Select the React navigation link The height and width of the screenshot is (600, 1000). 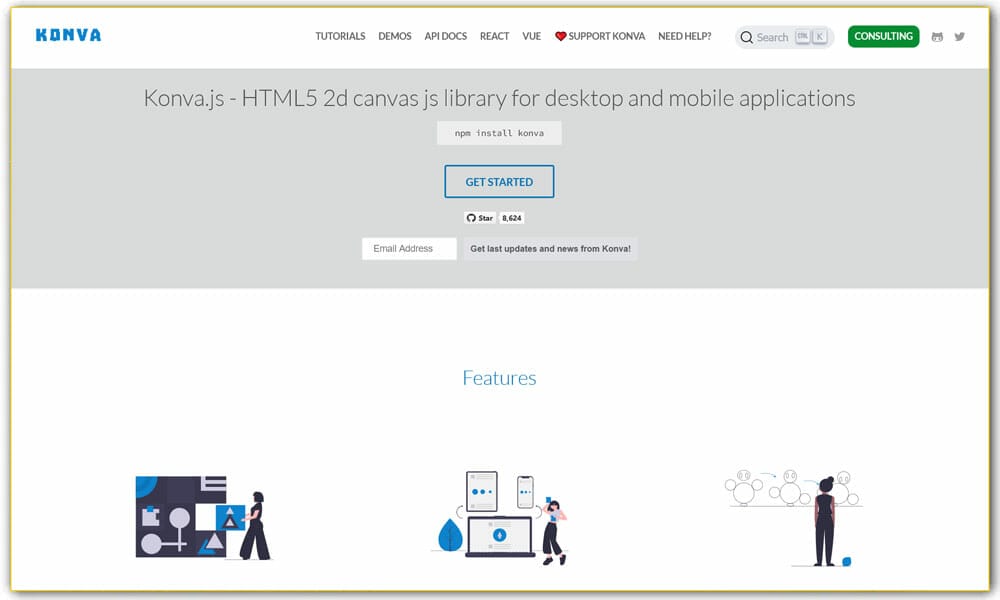(x=494, y=36)
